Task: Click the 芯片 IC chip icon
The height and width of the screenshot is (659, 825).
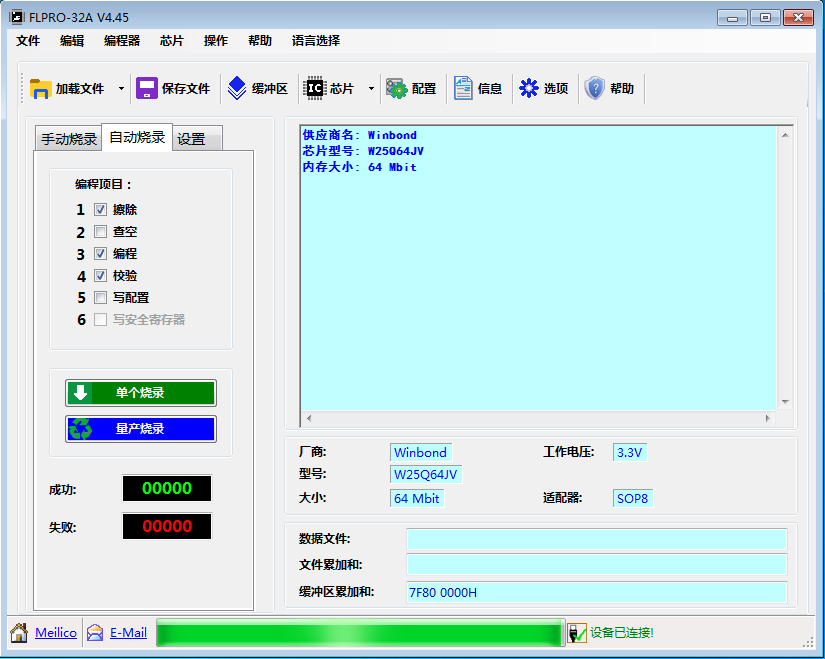Action: point(315,88)
